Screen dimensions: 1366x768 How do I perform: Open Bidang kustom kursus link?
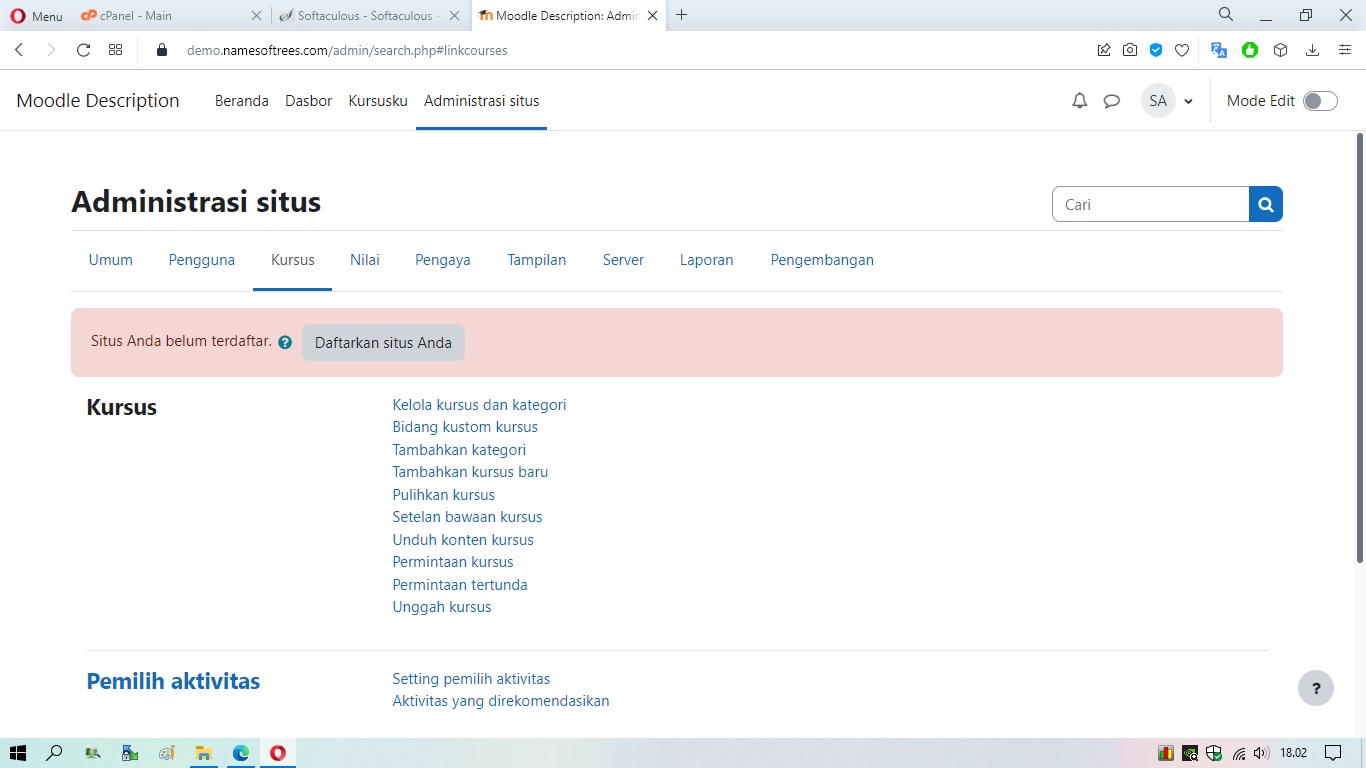click(x=465, y=427)
